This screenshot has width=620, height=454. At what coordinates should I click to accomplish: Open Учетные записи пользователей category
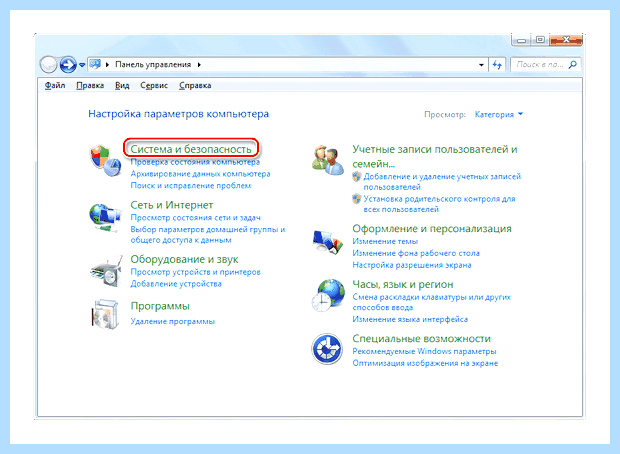[435, 156]
